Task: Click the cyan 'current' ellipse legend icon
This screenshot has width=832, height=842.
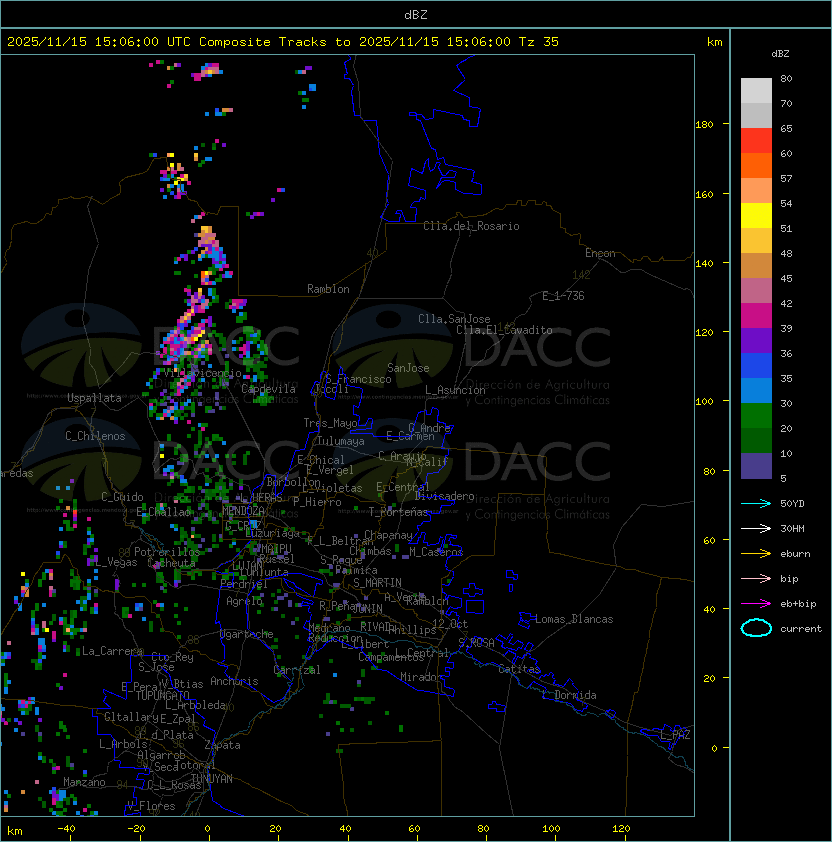Action: [x=756, y=628]
